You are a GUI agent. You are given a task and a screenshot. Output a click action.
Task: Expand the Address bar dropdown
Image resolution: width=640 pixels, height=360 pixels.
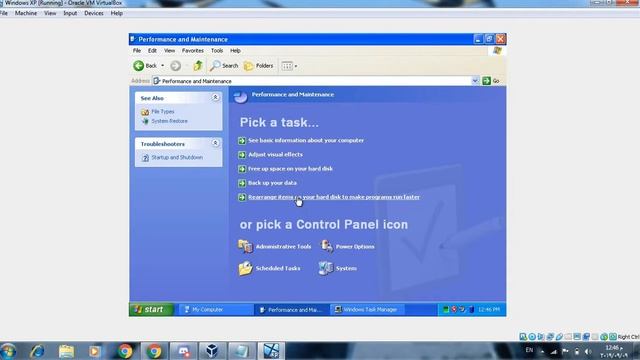point(475,81)
